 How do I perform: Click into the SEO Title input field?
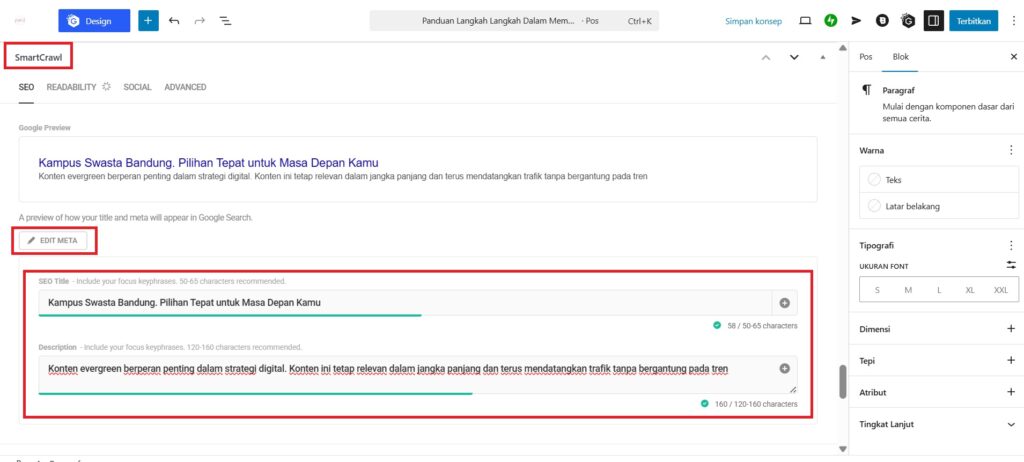pyautogui.click(x=400, y=303)
